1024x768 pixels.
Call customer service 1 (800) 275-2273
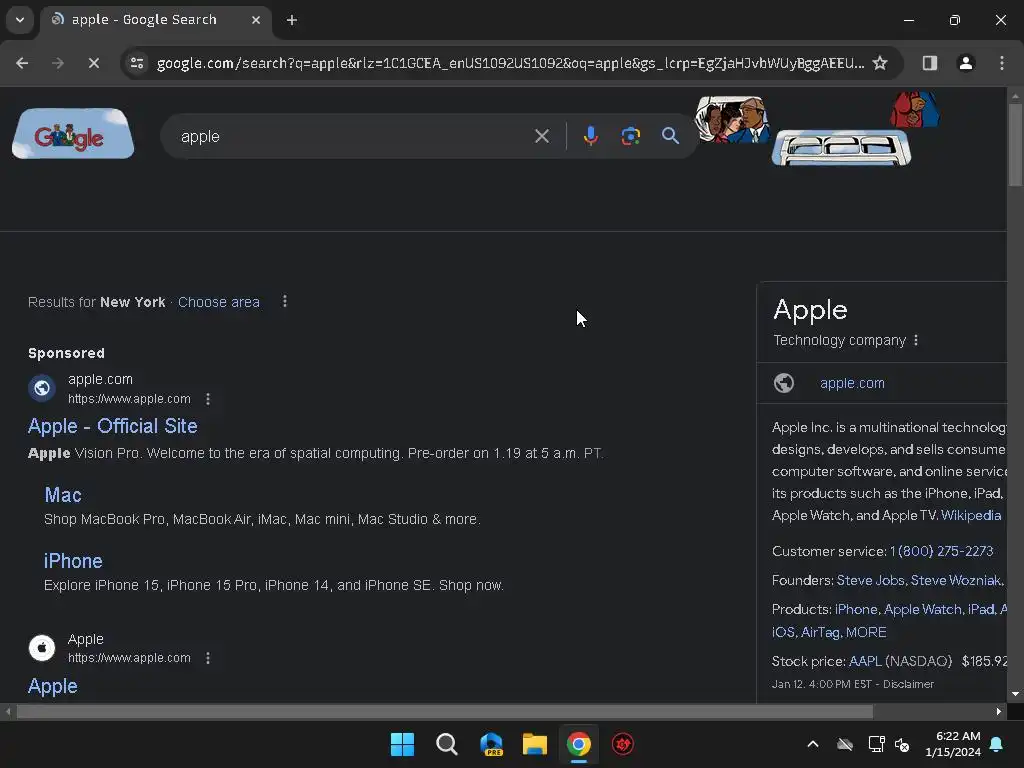pos(941,551)
